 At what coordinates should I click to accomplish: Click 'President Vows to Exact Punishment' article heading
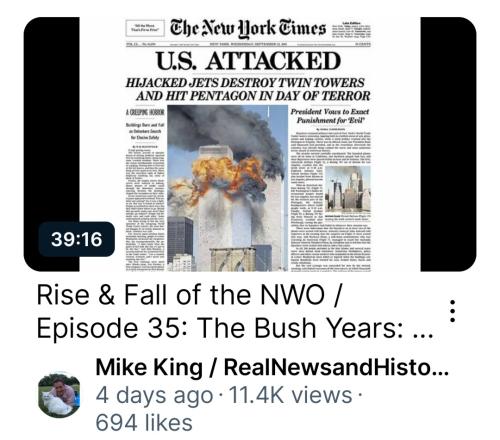point(330,116)
